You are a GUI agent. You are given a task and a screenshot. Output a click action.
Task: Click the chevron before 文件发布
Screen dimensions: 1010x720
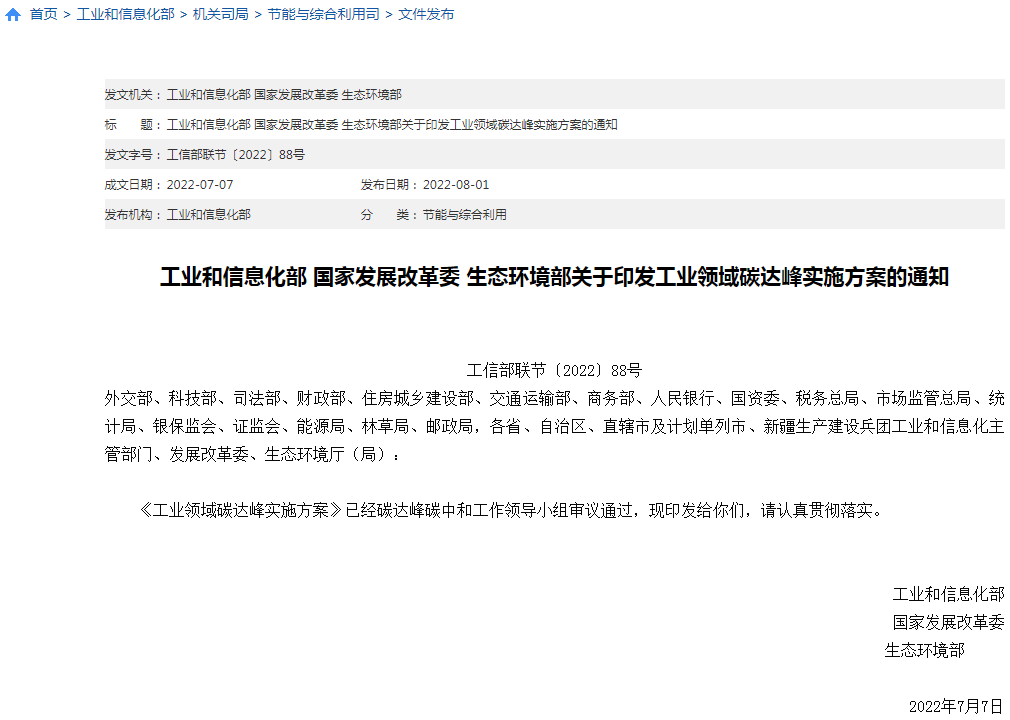[388, 14]
